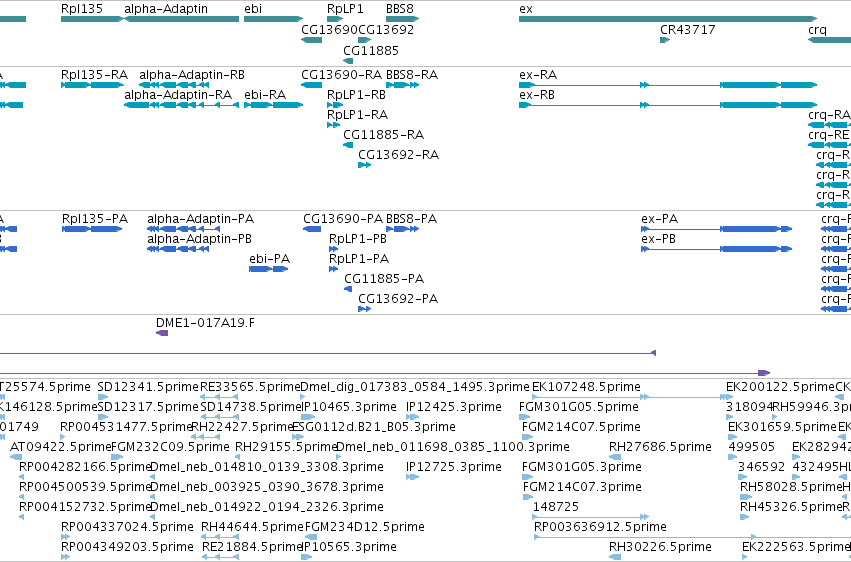Select the FGM301G05.5prime EST label

(x=579, y=407)
